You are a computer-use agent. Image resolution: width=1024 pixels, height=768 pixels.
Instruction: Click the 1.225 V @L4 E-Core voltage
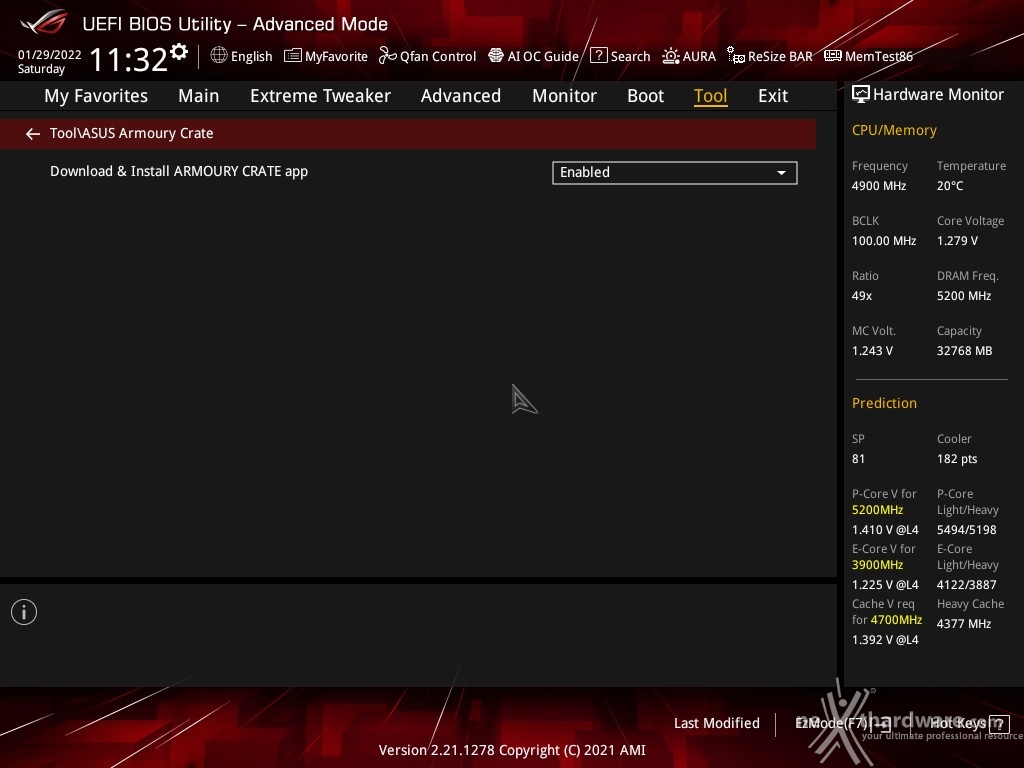(x=885, y=585)
